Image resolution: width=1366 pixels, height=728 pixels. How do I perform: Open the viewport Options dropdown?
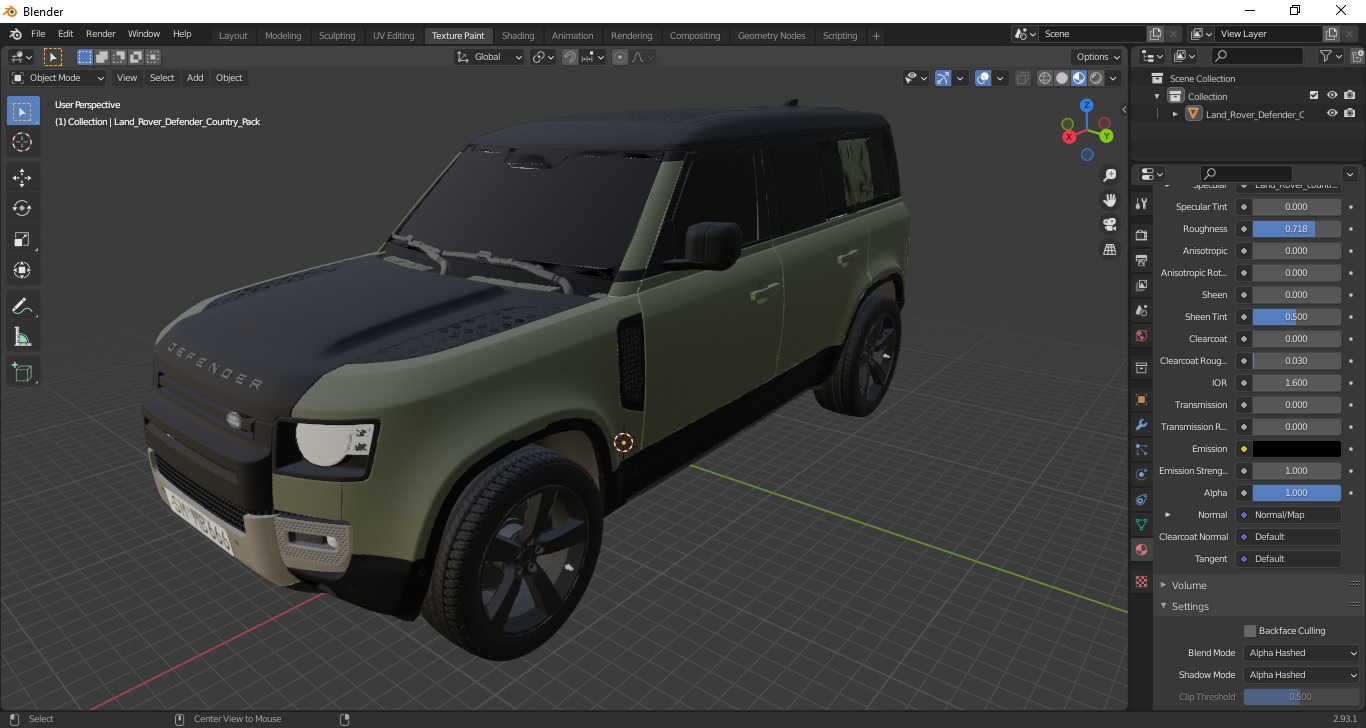1097,57
